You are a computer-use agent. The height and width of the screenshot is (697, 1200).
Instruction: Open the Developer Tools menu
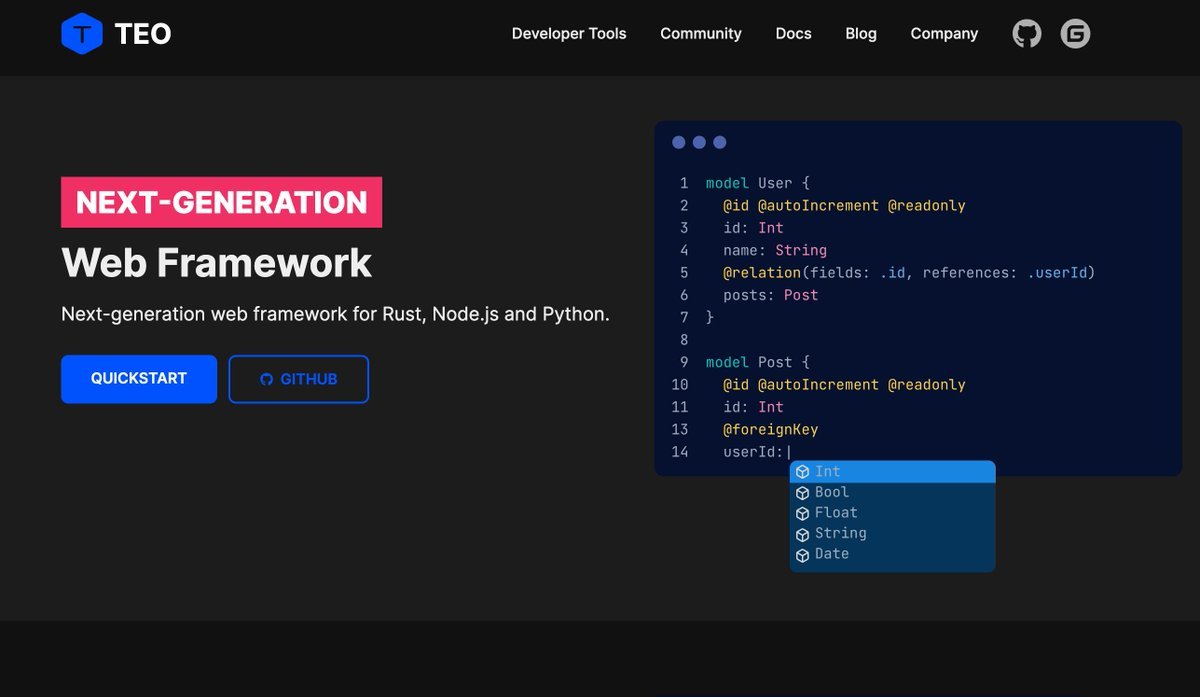pos(569,34)
